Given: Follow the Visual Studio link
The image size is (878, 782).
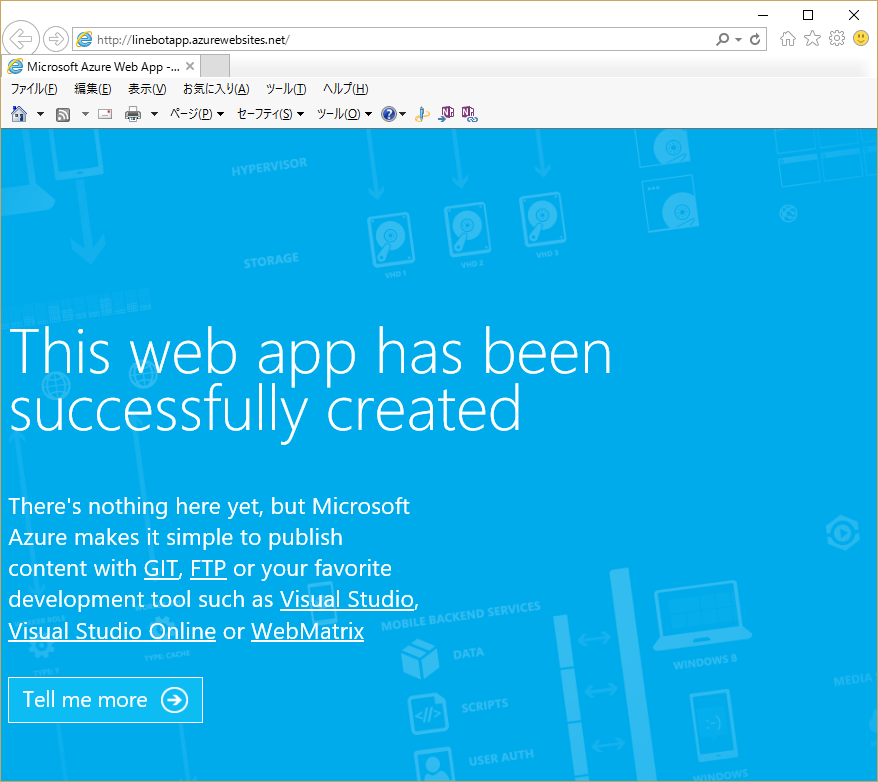Looking at the screenshot, I should point(347,600).
